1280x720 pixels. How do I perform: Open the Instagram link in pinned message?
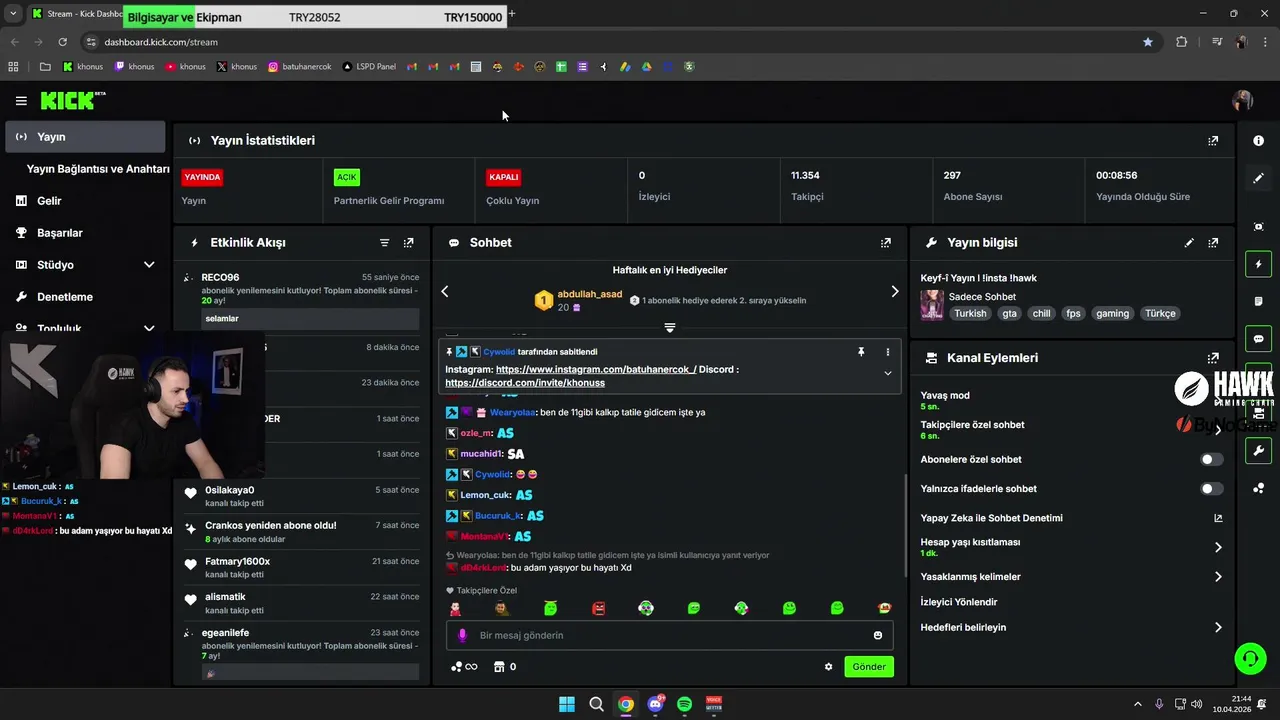tap(596, 369)
